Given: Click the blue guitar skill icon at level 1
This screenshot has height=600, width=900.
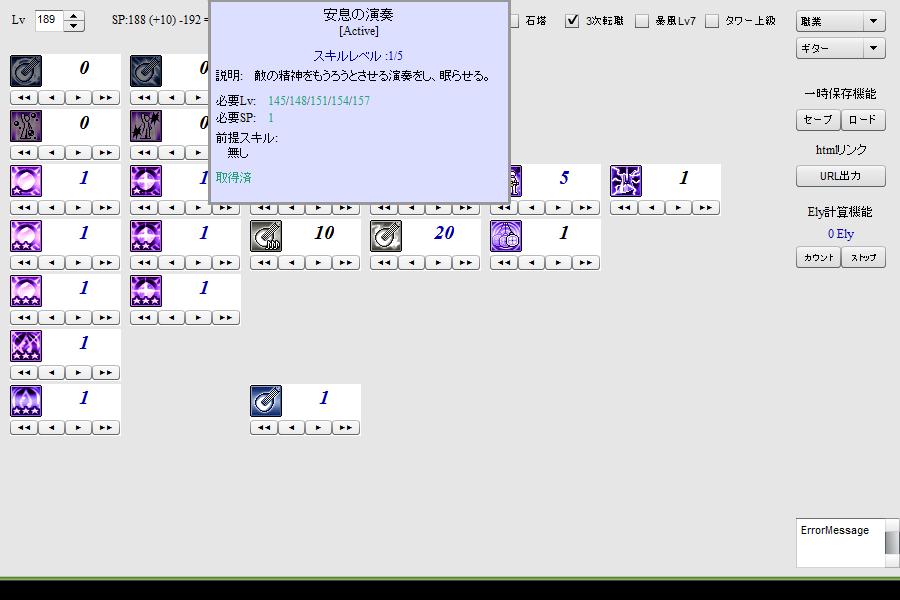Looking at the screenshot, I should [266, 401].
